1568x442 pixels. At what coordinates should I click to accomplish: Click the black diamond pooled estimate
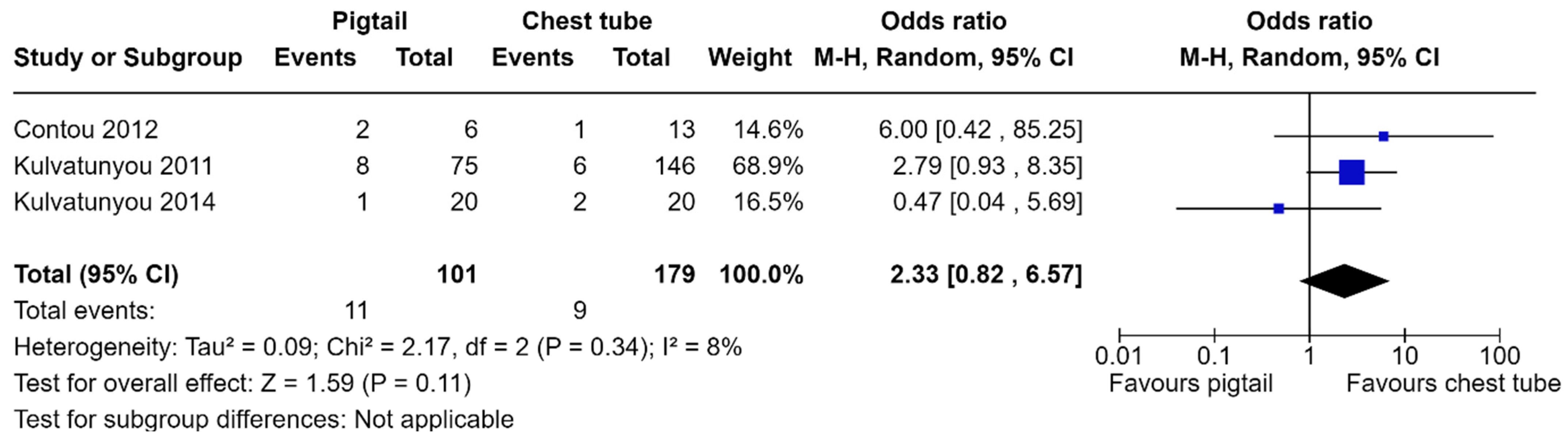[x=1344, y=281]
